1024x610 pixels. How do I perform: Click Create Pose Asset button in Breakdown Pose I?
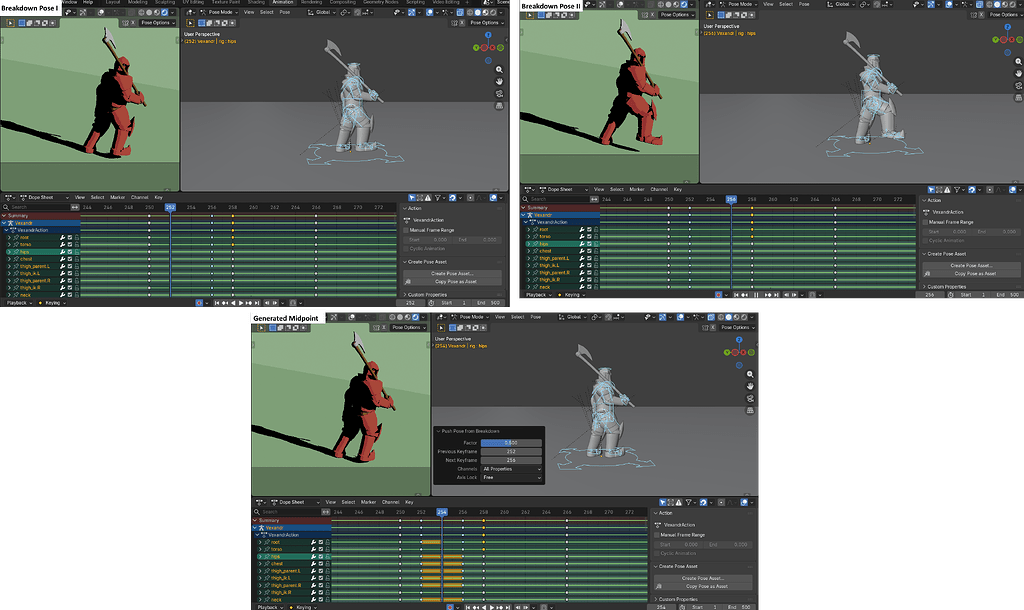coord(453,274)
